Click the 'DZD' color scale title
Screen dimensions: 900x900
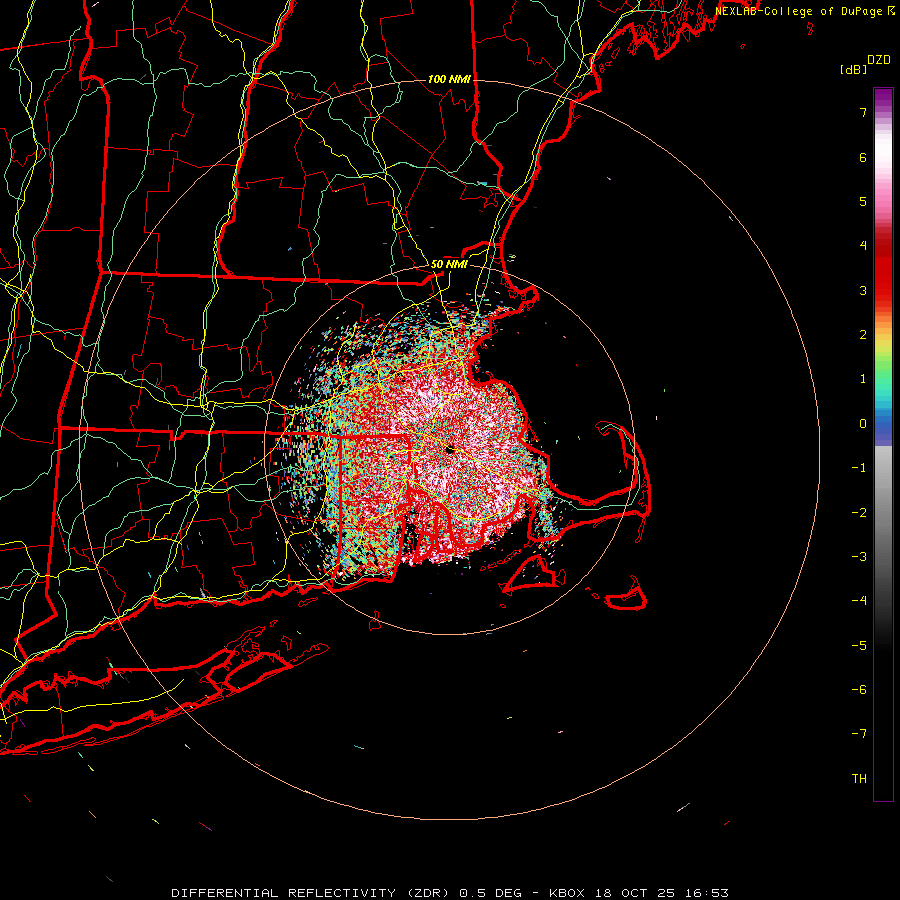click(x=879, y=60)
